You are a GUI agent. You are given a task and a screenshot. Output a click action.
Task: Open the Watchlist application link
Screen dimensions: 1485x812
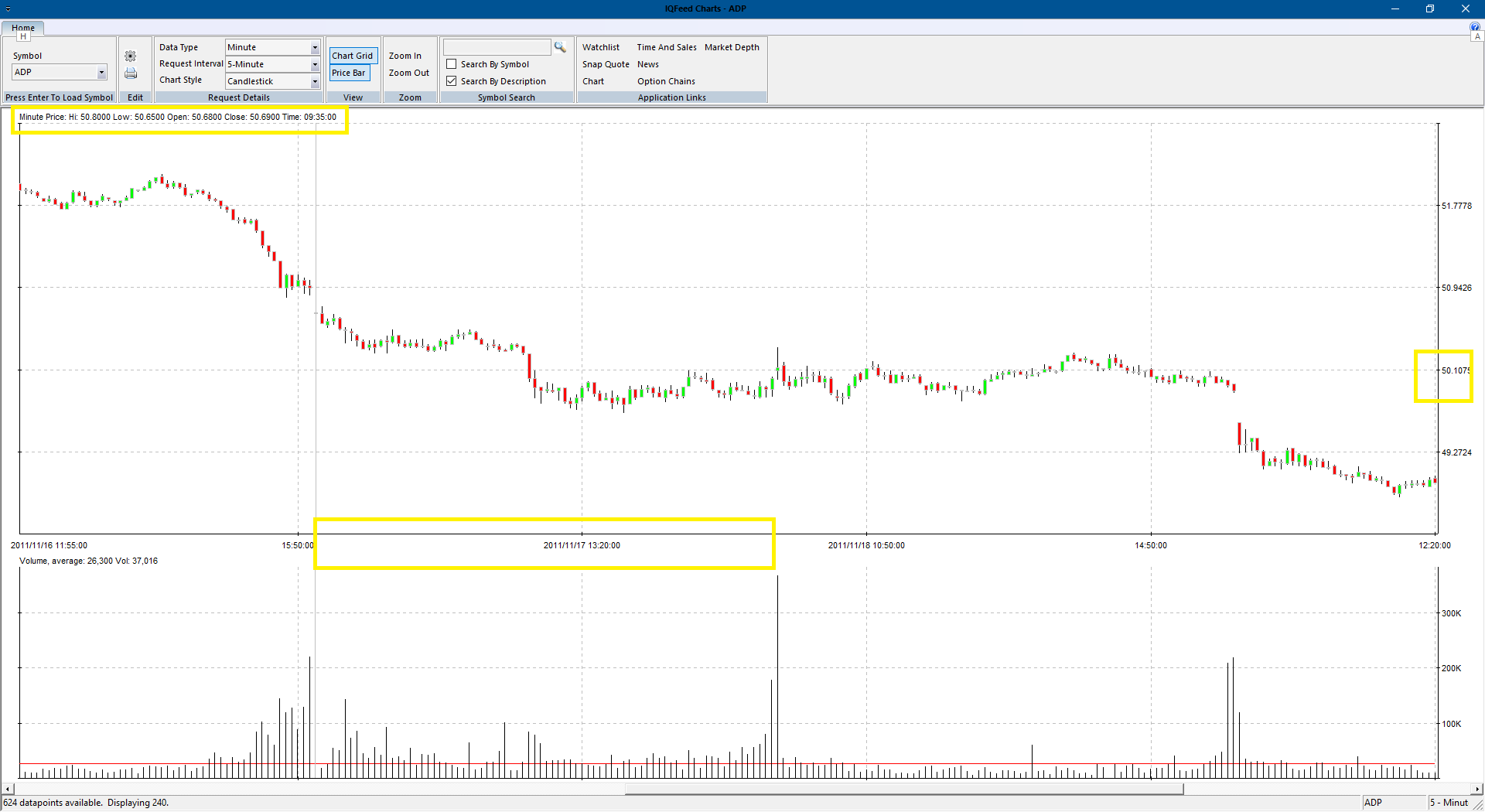point(601,47)
